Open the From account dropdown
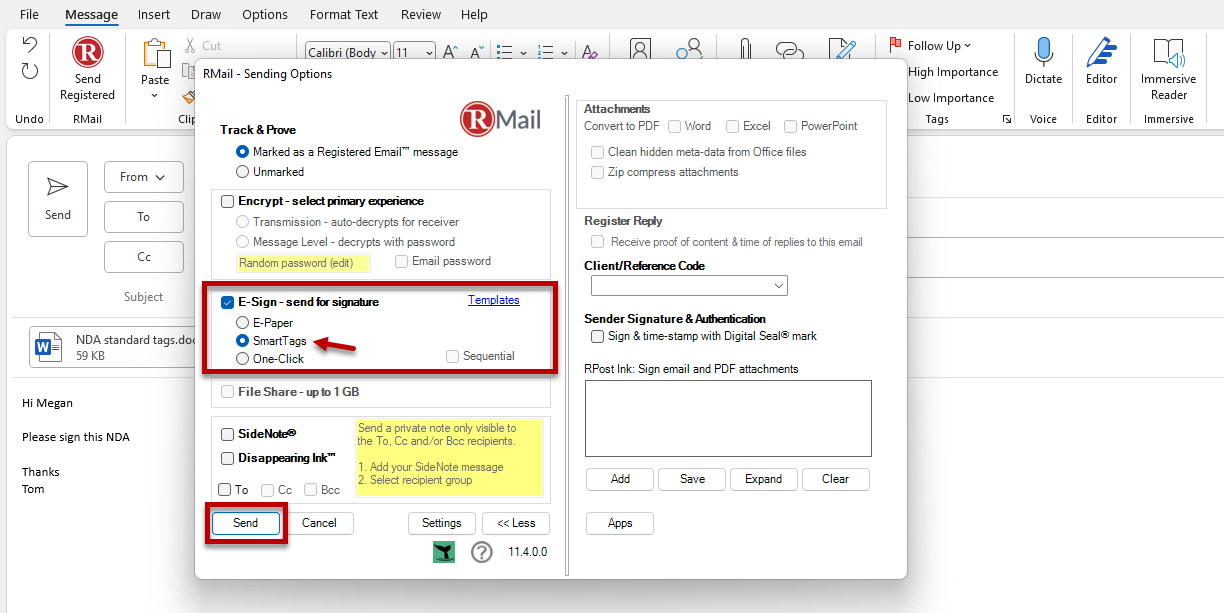Viewport: 1224px width, 613px height. click(x=144, y=177)
